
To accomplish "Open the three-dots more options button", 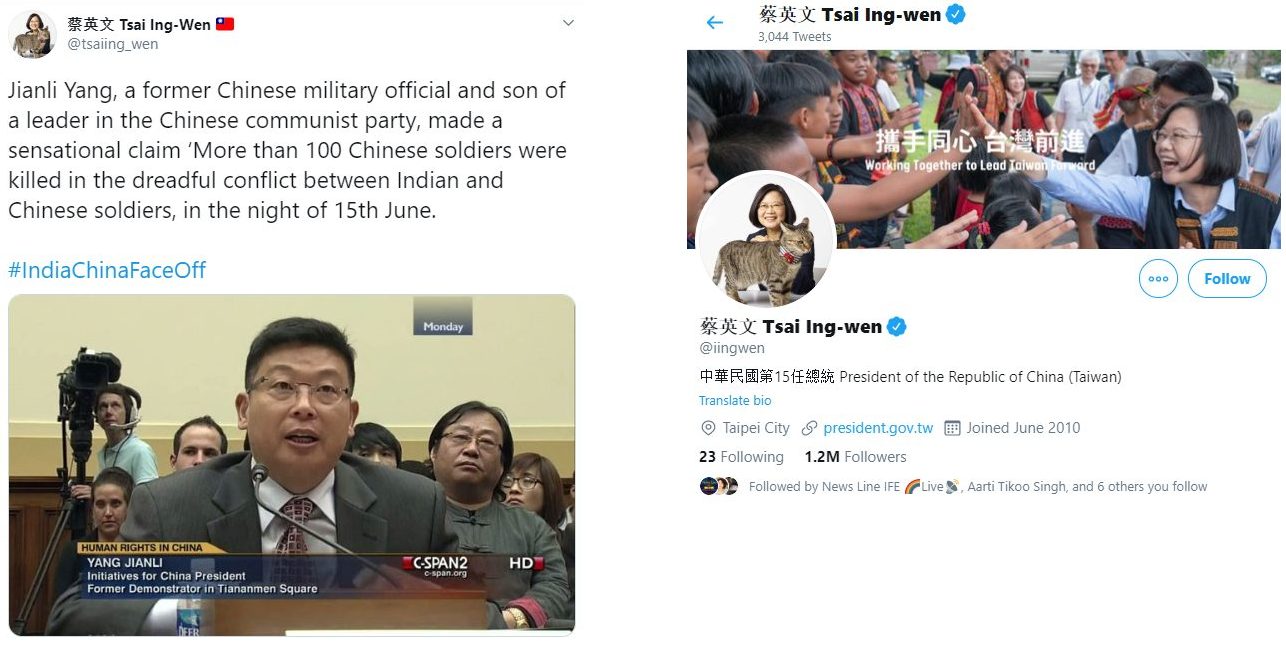I will [x=1158, y=279].
